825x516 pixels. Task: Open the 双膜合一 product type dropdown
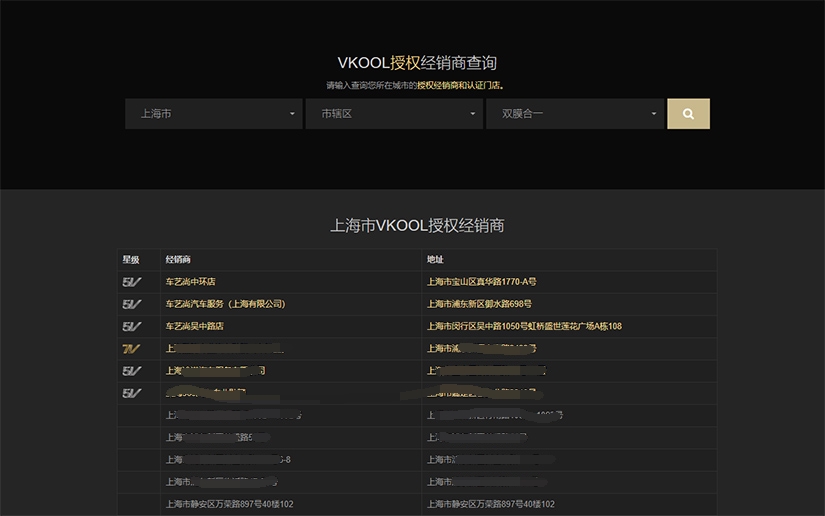click(575, 114)
